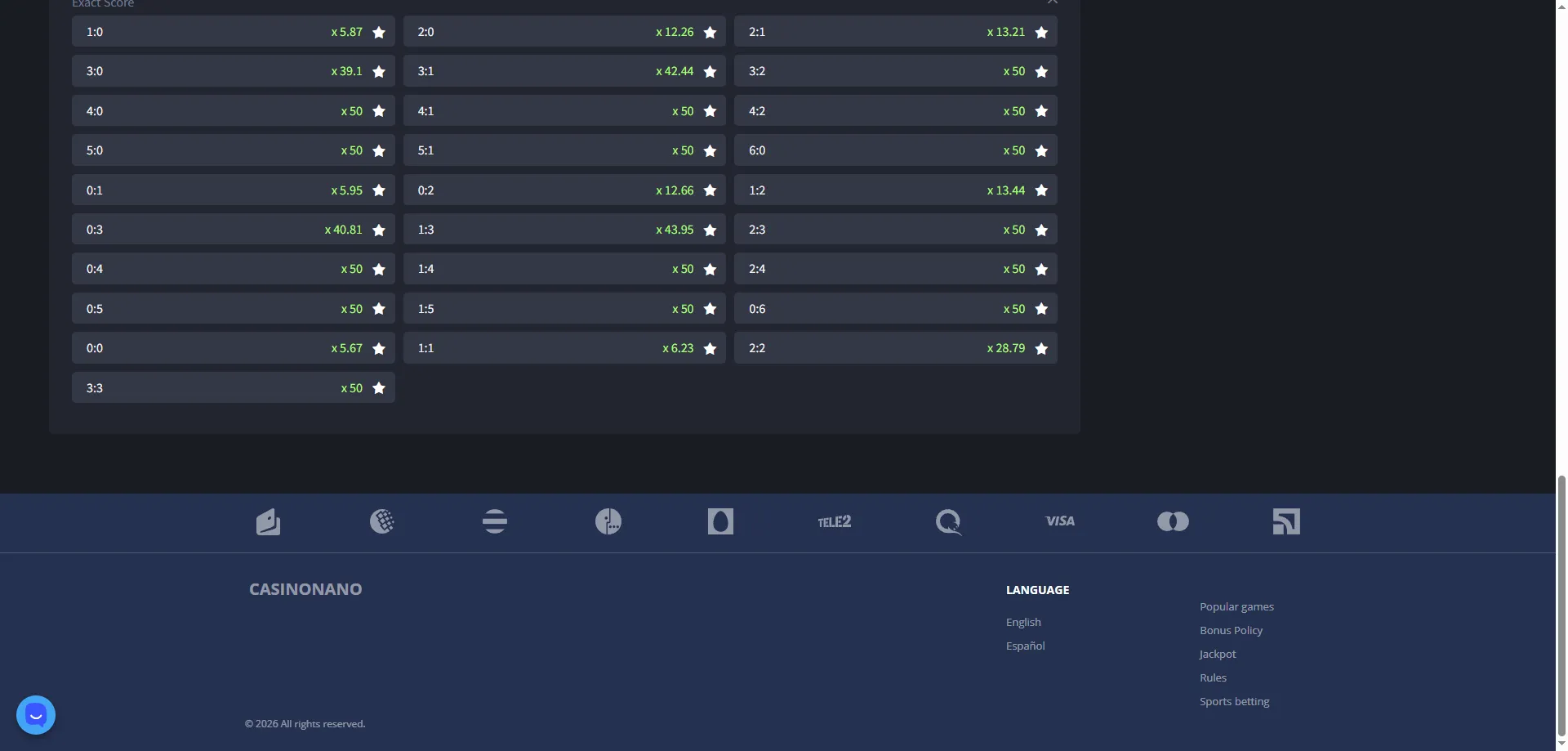This screenshot has height=751, width=1568.
Task: Switch language to Español
Action: point(1025,646)
